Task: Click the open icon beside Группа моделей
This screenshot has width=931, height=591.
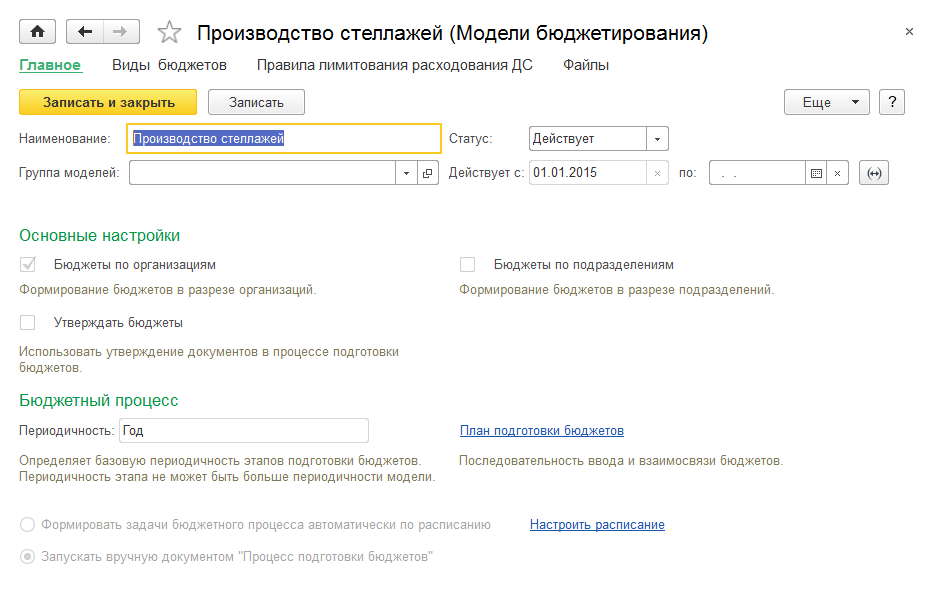Action: (428, 173)
